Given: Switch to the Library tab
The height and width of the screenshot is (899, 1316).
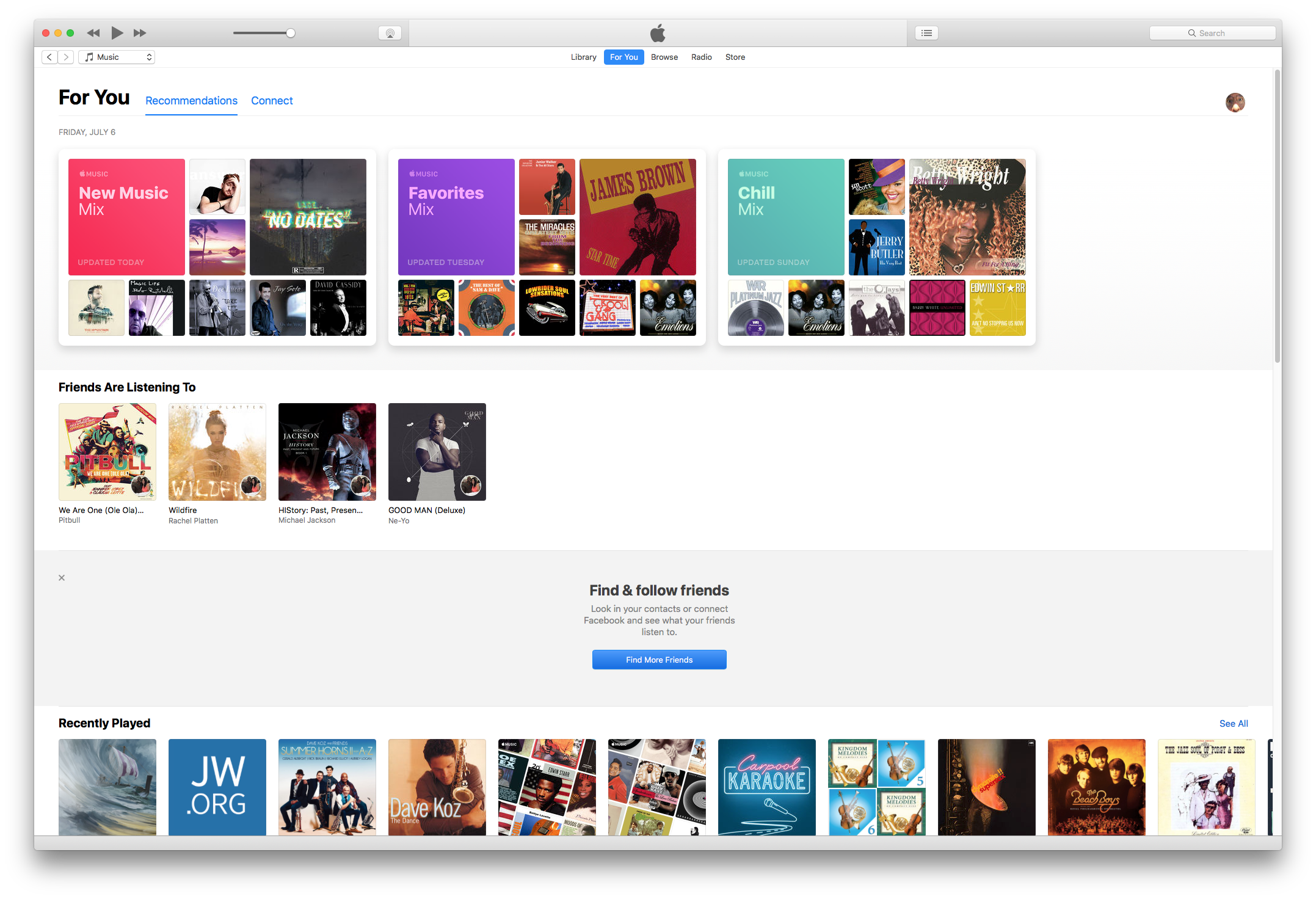Looking at the screenshot, I should tap(583, 57).
